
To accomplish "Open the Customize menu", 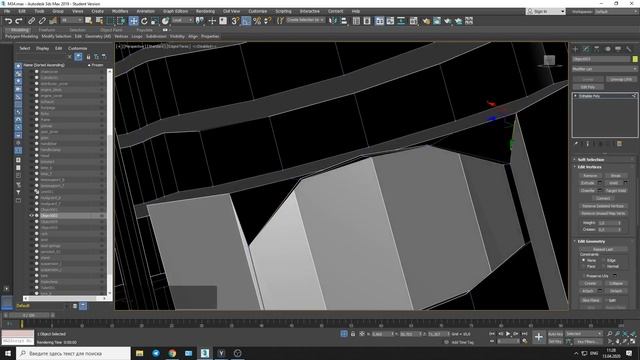I will [x=258, y=11].
